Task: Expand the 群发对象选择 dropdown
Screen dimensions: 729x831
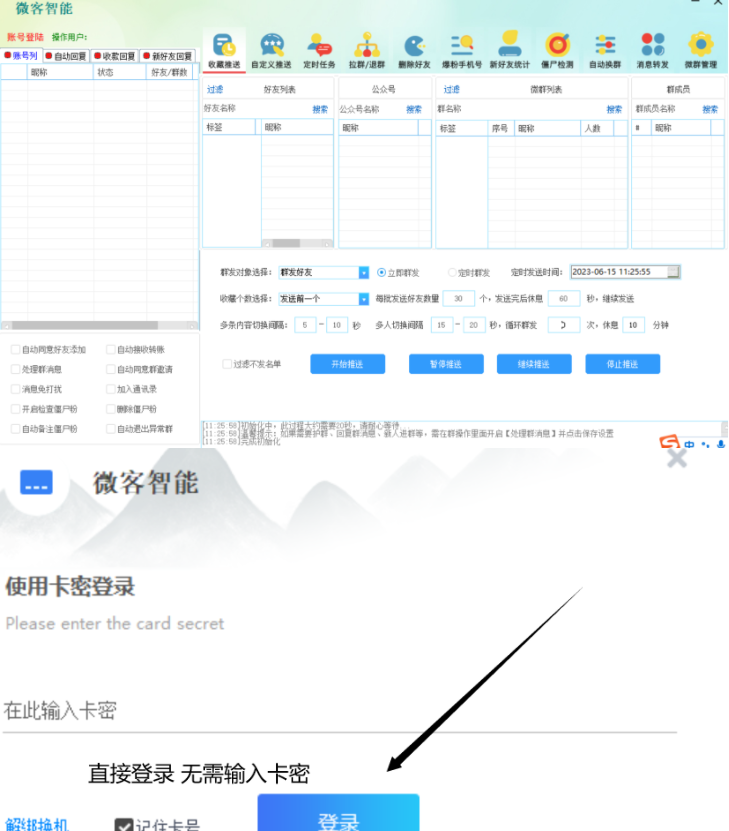Action: click(x=364, y=272)
